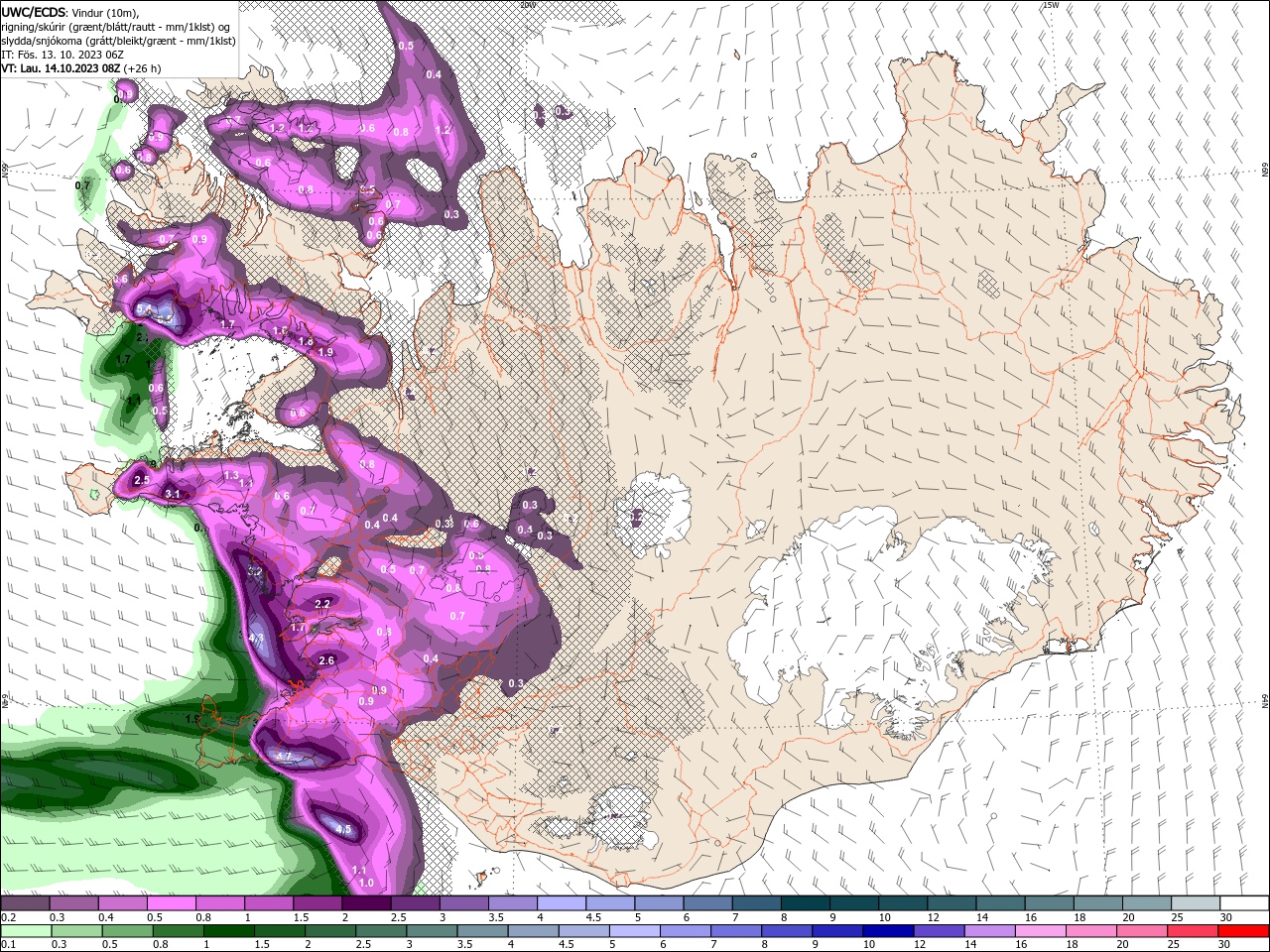Click the '4.5' value in the southern snow band
Image resolution: width=1270 pixels, height=952 pixels.
pos(343,829)
